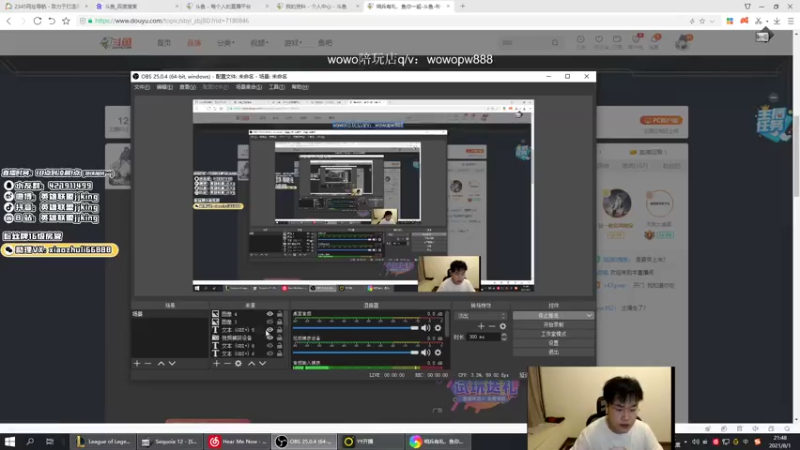
Task: Expand the browser address bar dropdown chevron
Action: click(x=712, y=21)
